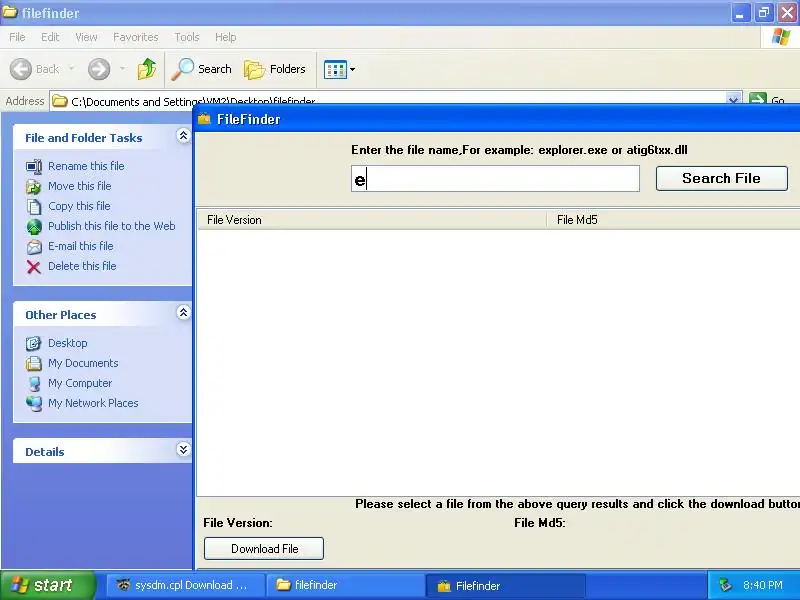Select the E-mail this file link
This screenshot has height=600, width=800.
[x=81, y=245]
